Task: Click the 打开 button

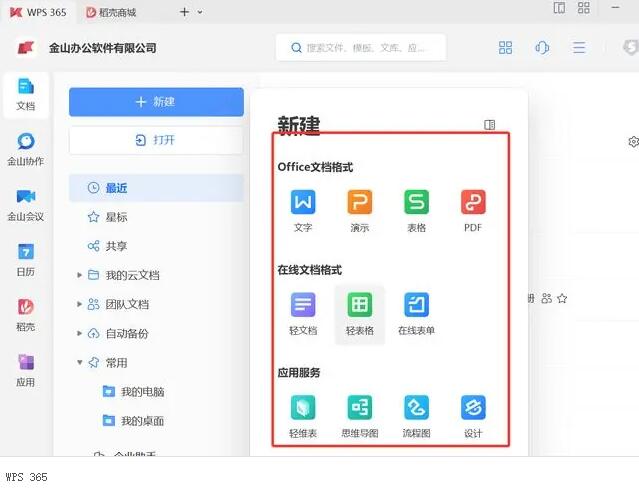Action: click(156, 140)
